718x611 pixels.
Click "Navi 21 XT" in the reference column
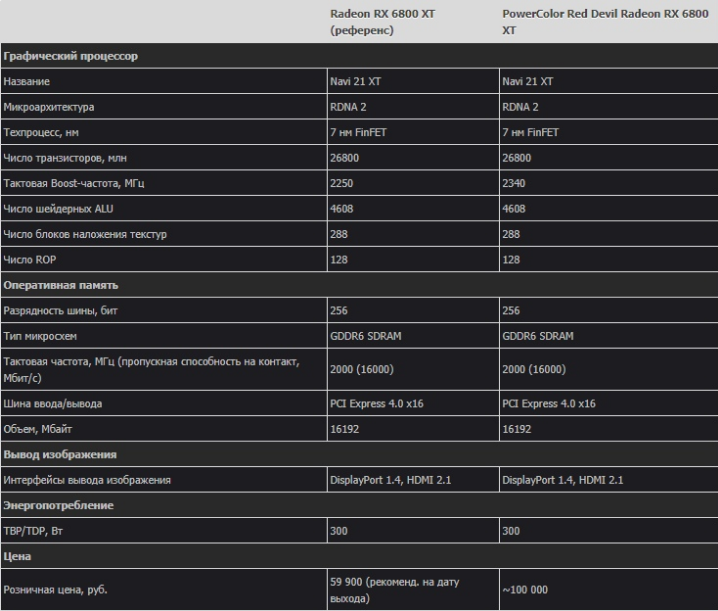click(355, 82)
